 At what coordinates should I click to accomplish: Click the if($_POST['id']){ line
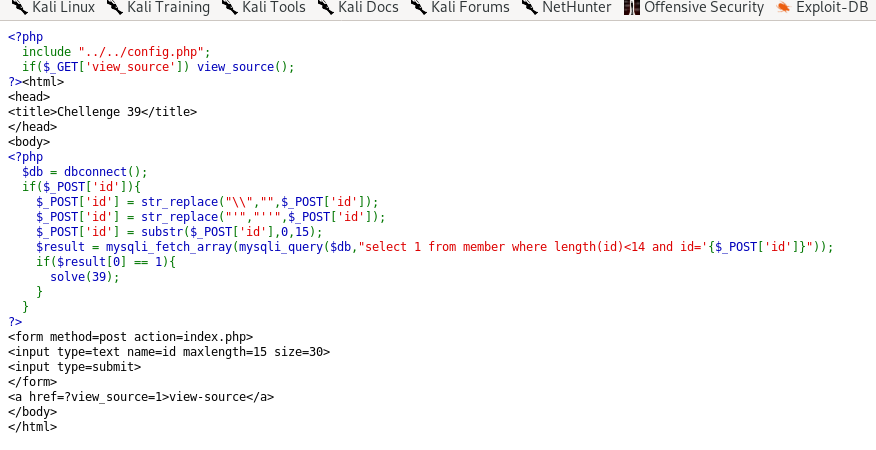pos(82,187)
